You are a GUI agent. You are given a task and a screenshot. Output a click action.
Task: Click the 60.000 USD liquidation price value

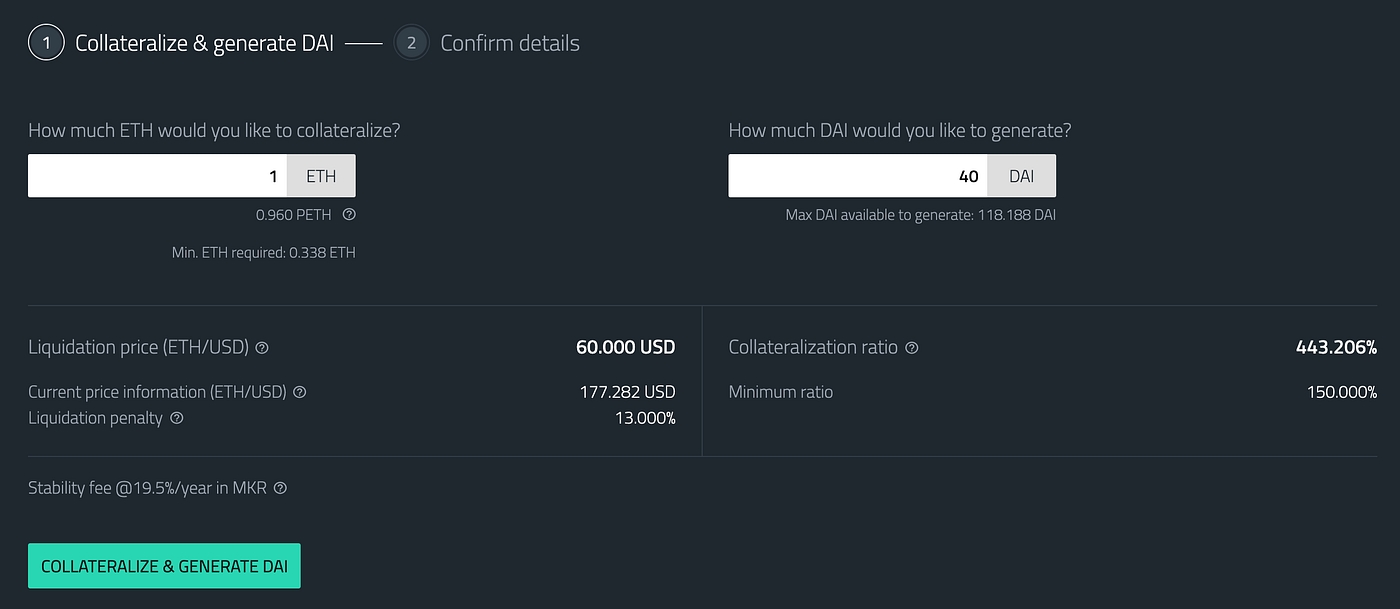tap(625, 348)
